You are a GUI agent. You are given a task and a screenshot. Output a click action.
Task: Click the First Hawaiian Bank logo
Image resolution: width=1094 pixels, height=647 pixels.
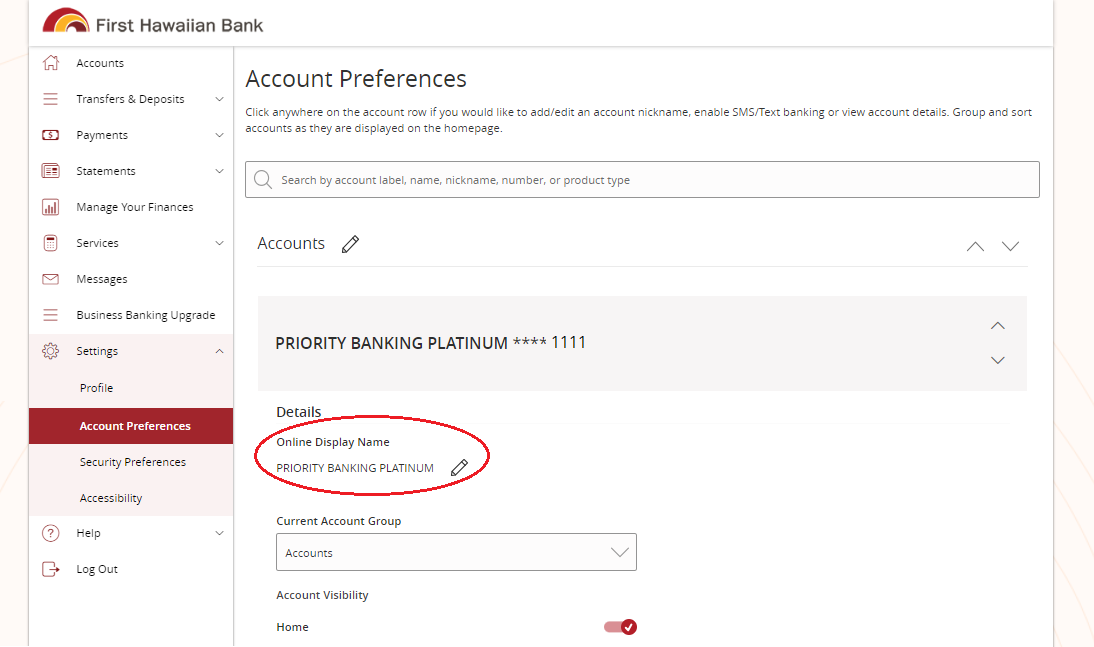pyautogui.click(x=153, y=22)
